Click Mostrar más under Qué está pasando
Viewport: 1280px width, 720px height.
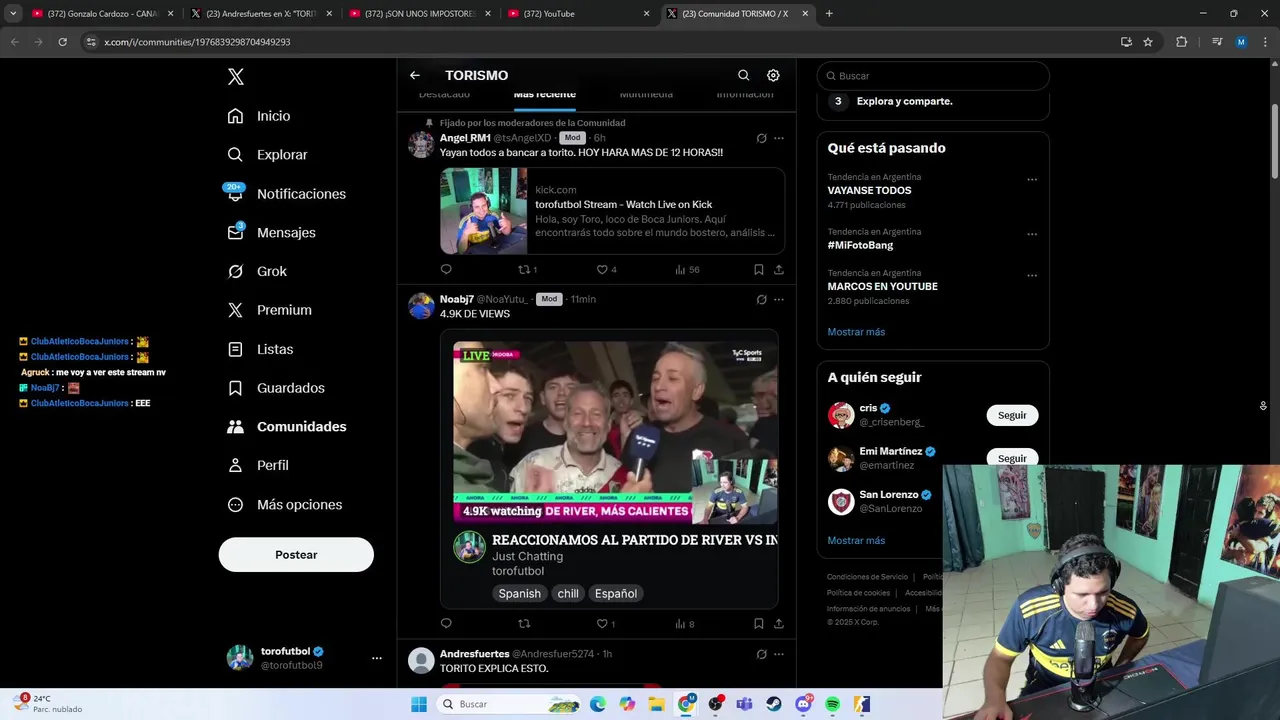click(x=856, y=332)
